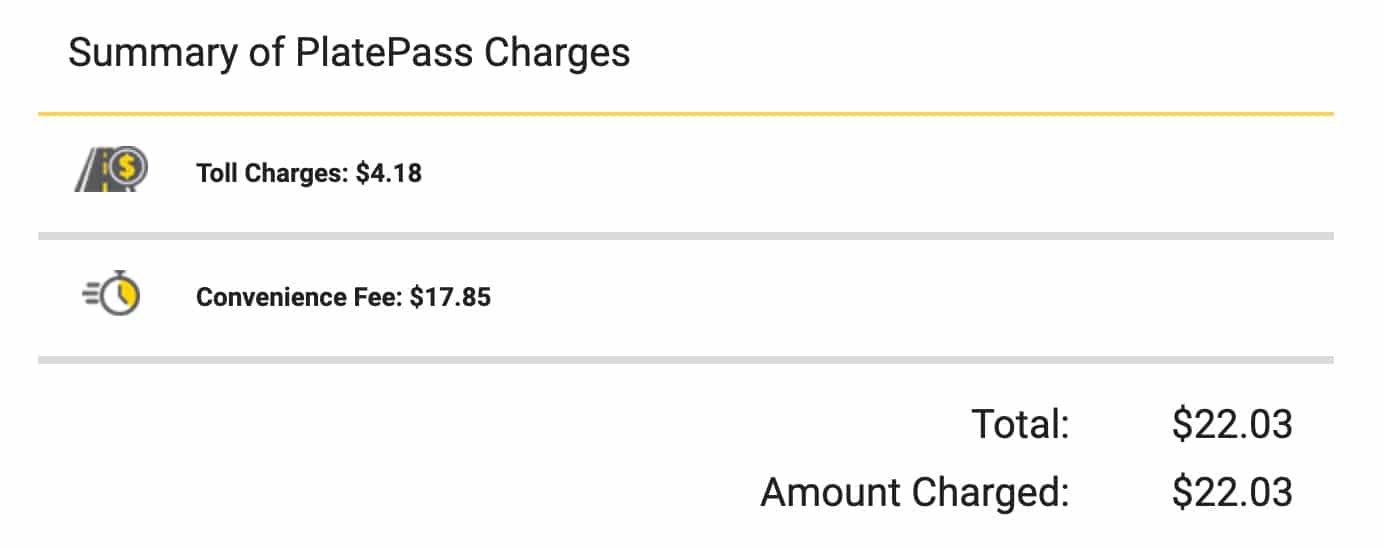1384x548 pixels.
Task: Click the Total: label
Action: [x=1021, y=425]
